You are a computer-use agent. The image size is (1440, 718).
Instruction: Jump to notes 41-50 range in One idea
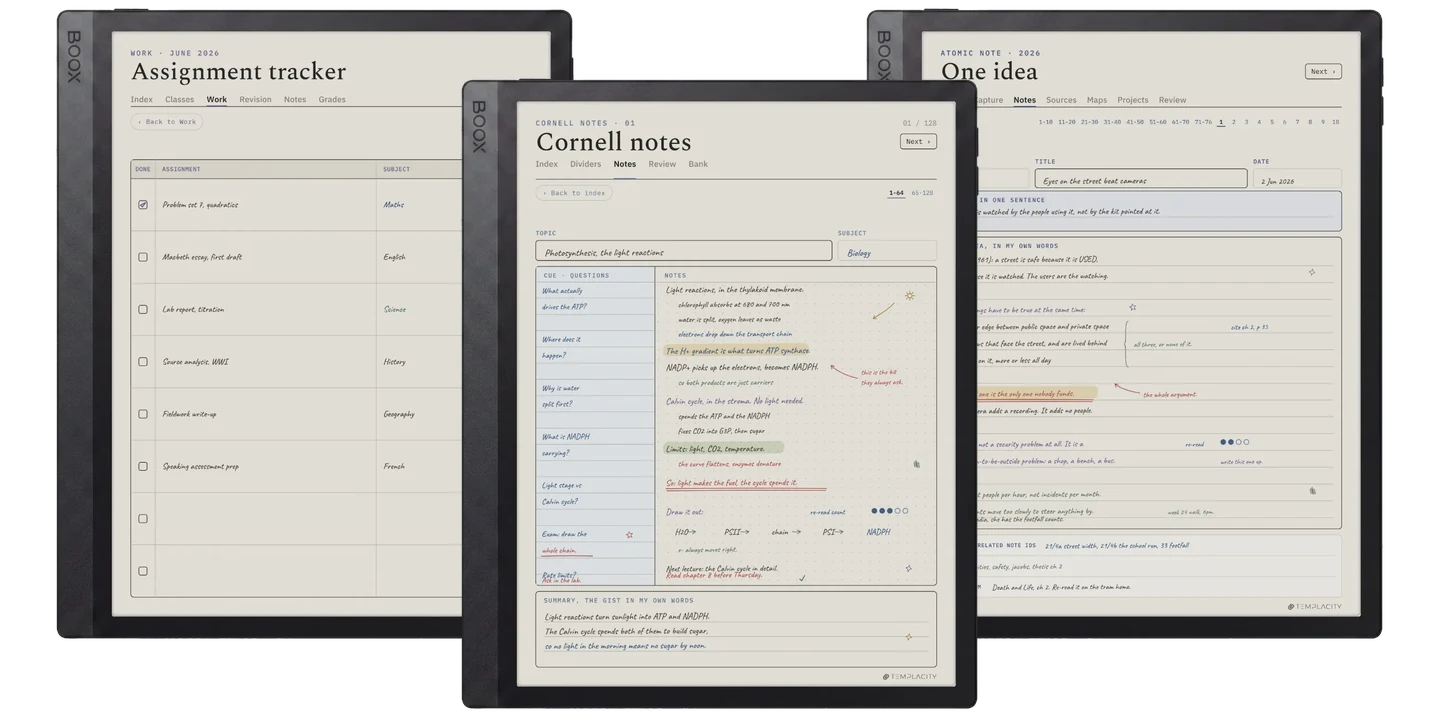[x=1135, y=122]
